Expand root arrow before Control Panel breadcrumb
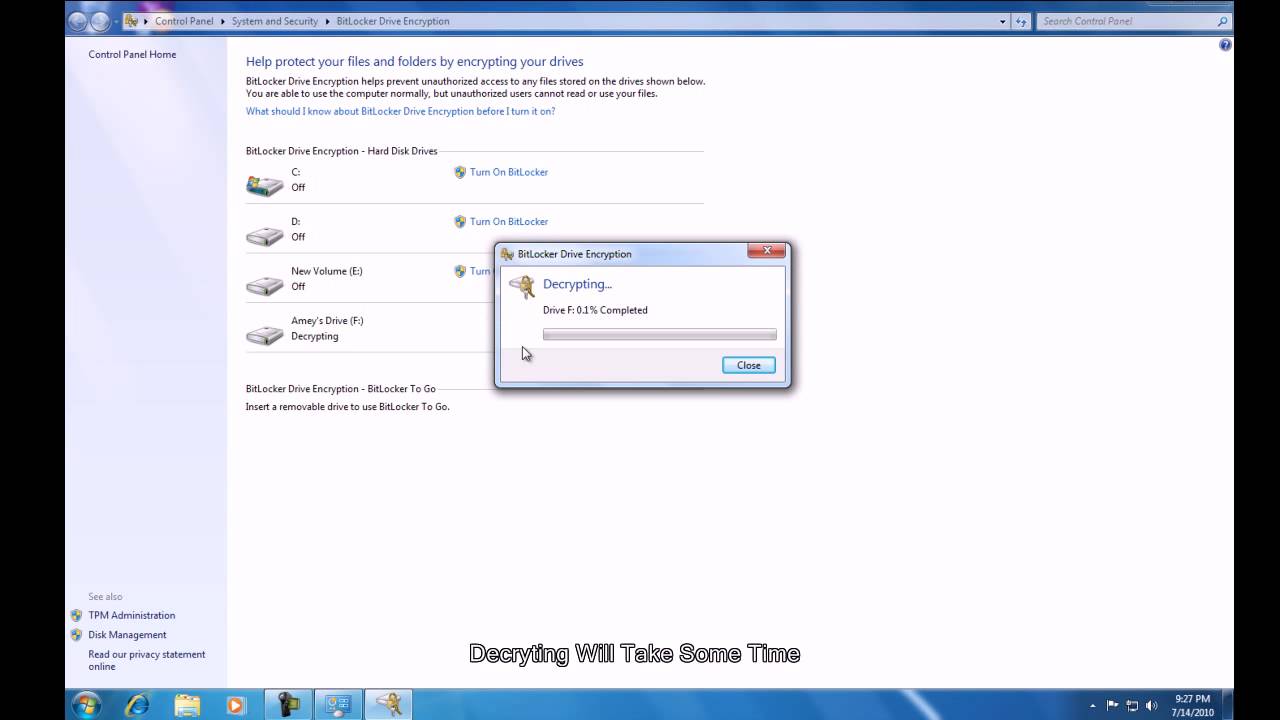1280x720 pixels. (x=146, y=21)
